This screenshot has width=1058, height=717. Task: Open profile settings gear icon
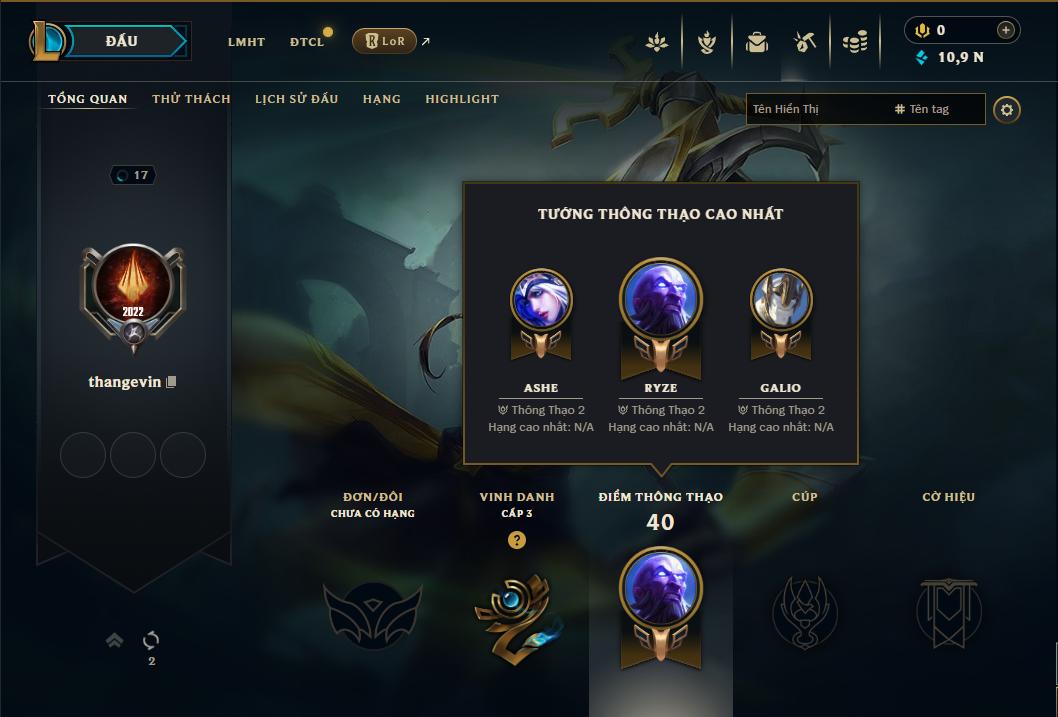pos(1007,109)
